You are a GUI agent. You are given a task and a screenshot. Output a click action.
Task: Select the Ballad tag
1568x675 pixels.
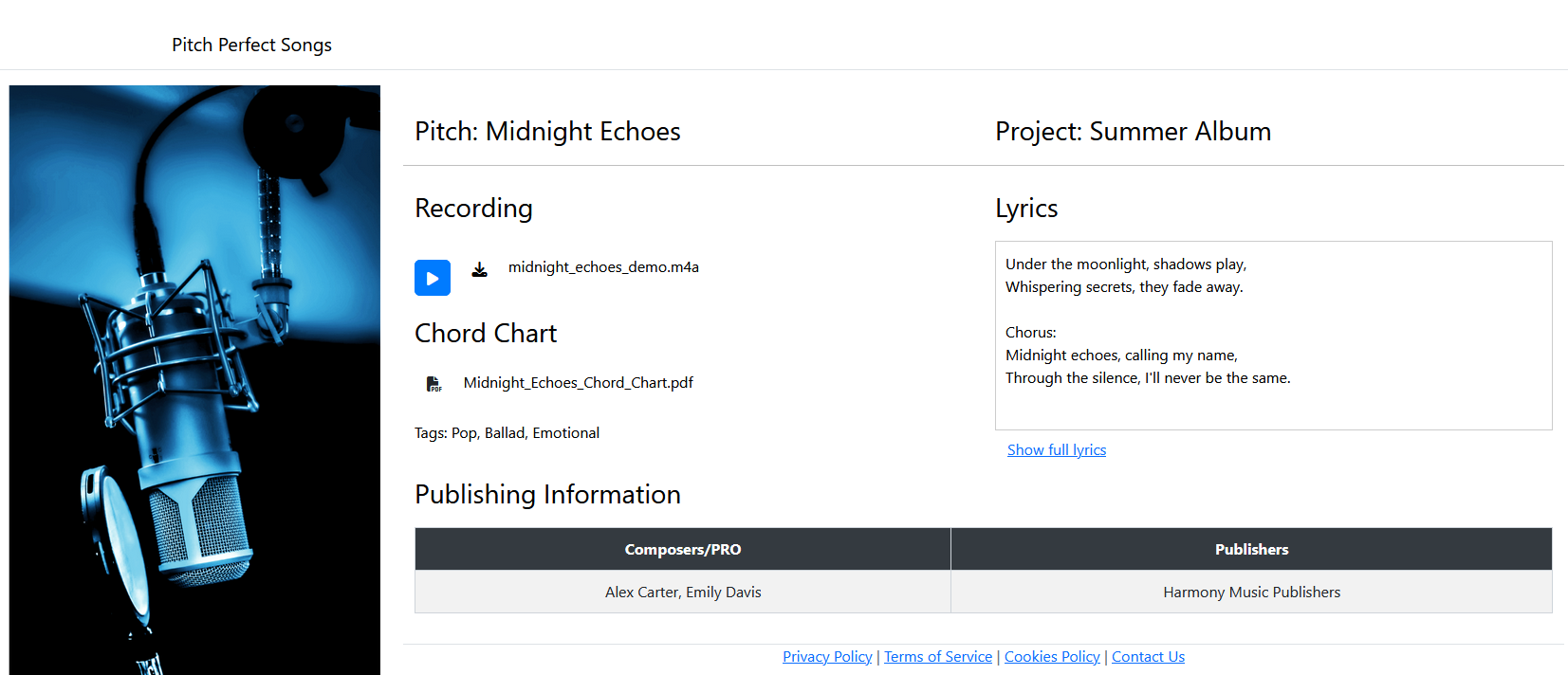point(505,432)
